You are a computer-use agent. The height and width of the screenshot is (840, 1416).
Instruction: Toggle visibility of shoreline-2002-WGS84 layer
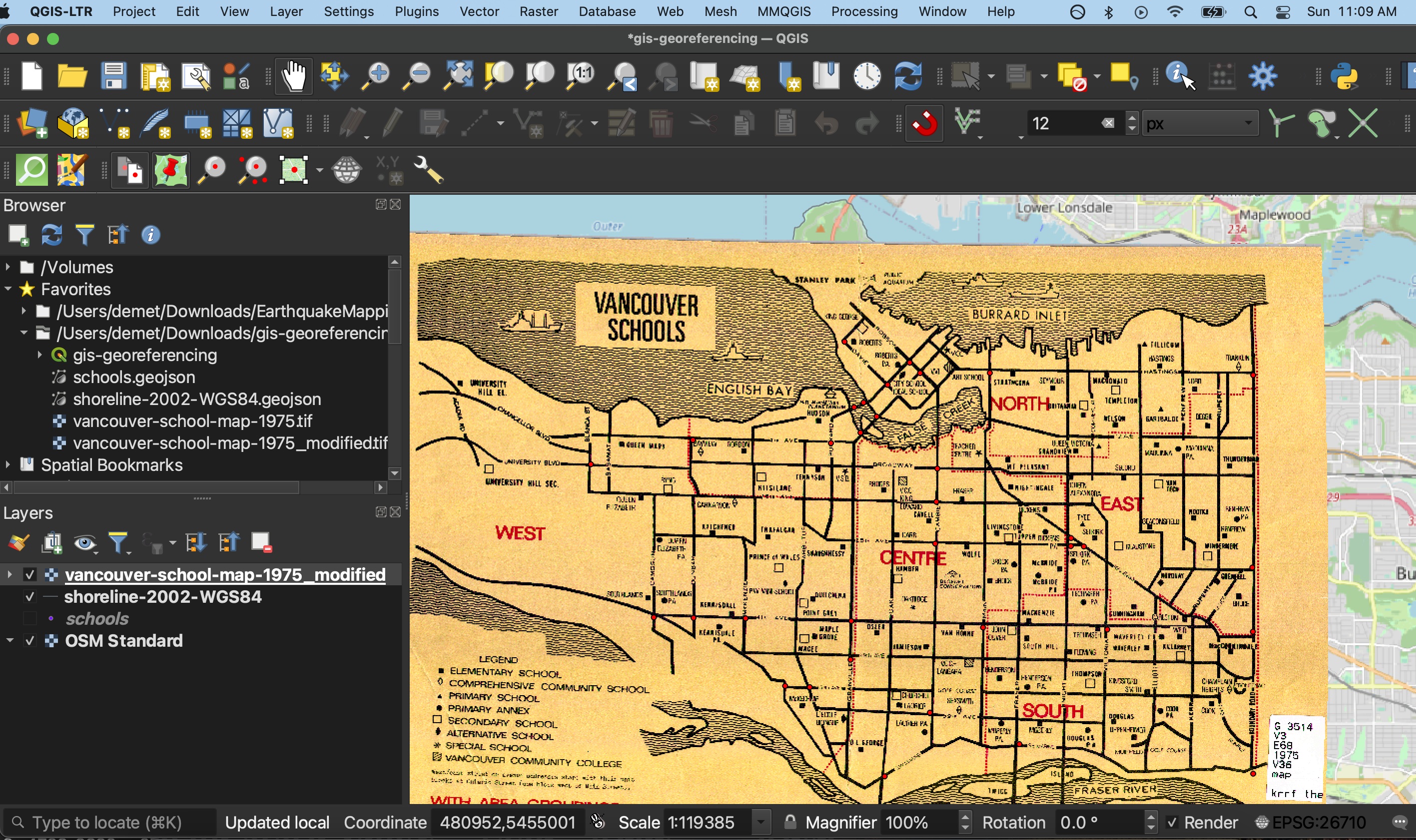click(28, 596)
